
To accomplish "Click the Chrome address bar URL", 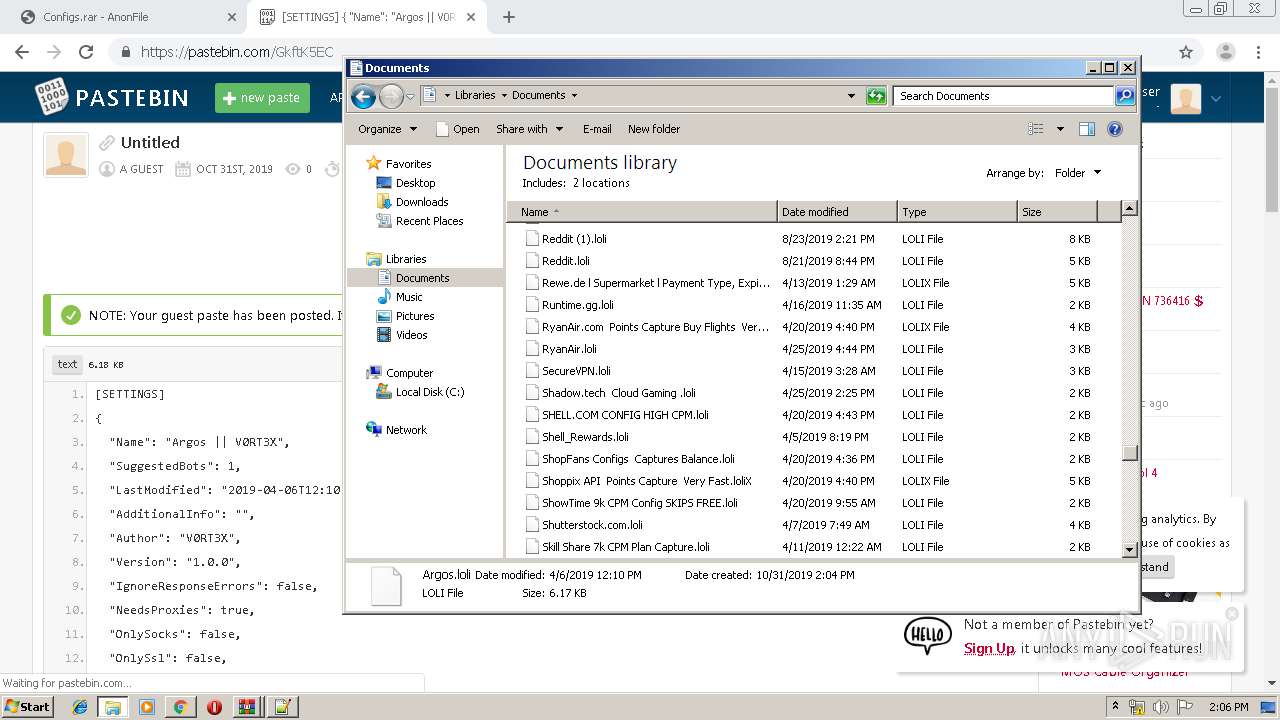I will pyautogui.click(x=237, y=52).
